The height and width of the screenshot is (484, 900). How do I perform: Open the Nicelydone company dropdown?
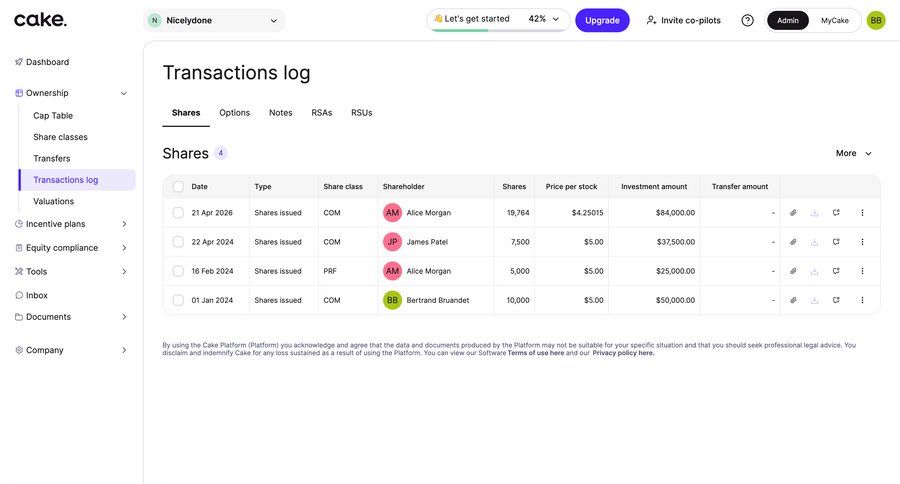pos(214,20)
